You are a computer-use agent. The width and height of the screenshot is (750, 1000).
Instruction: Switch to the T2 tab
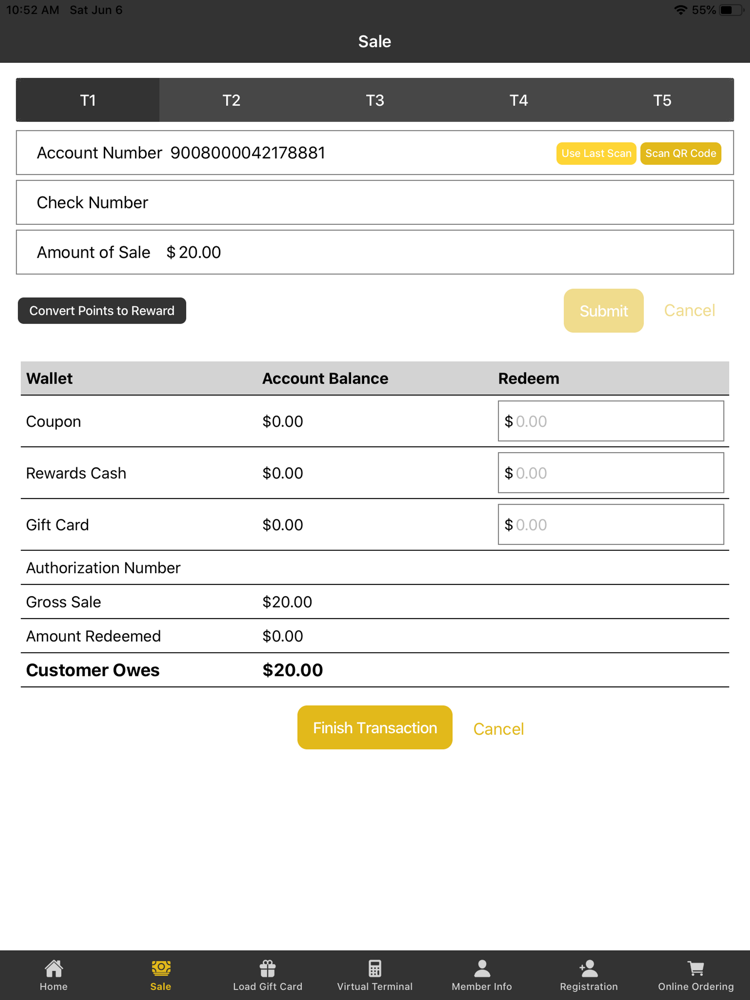tap(231, 100)
